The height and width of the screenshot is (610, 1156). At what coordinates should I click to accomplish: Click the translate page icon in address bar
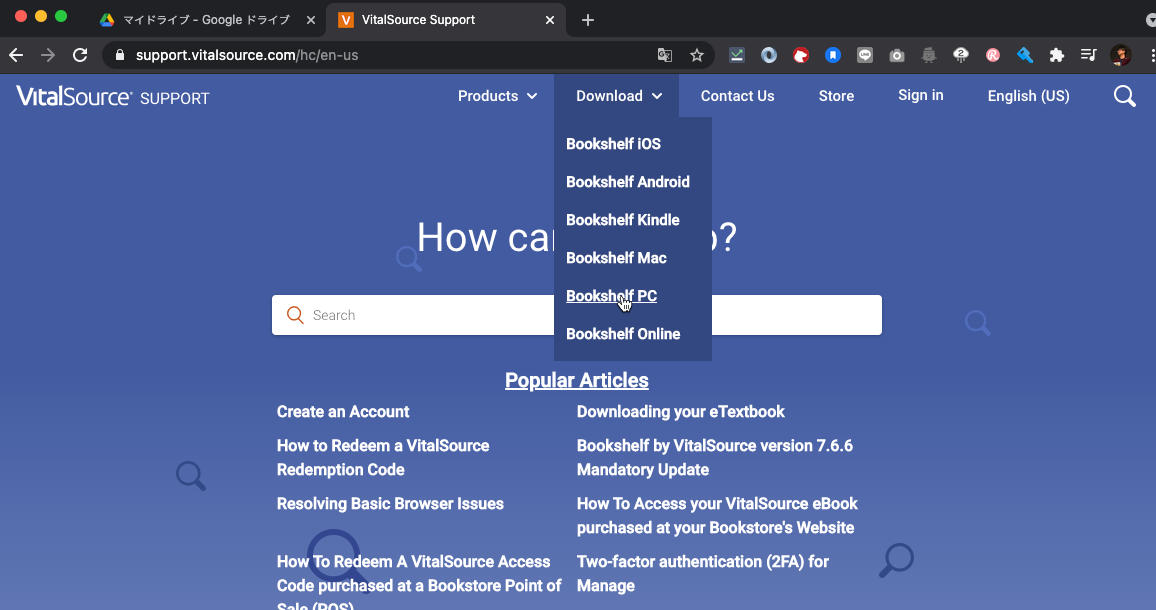click(664, 55)
